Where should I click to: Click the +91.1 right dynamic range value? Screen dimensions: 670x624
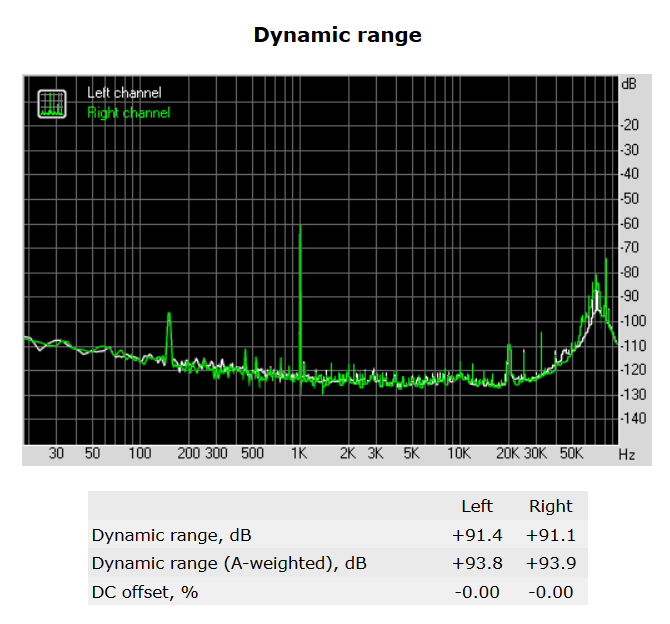coord(550,535)
